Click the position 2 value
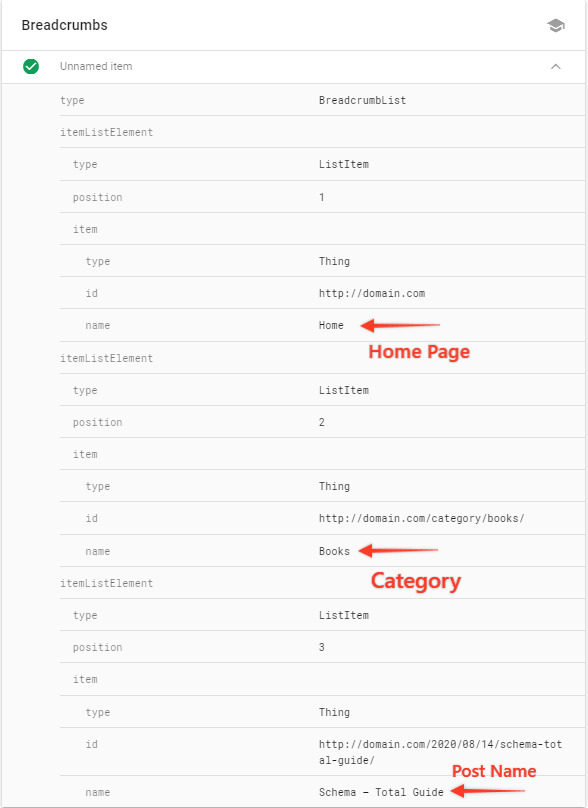Screen dimensions: 588x808 (322, 422)
